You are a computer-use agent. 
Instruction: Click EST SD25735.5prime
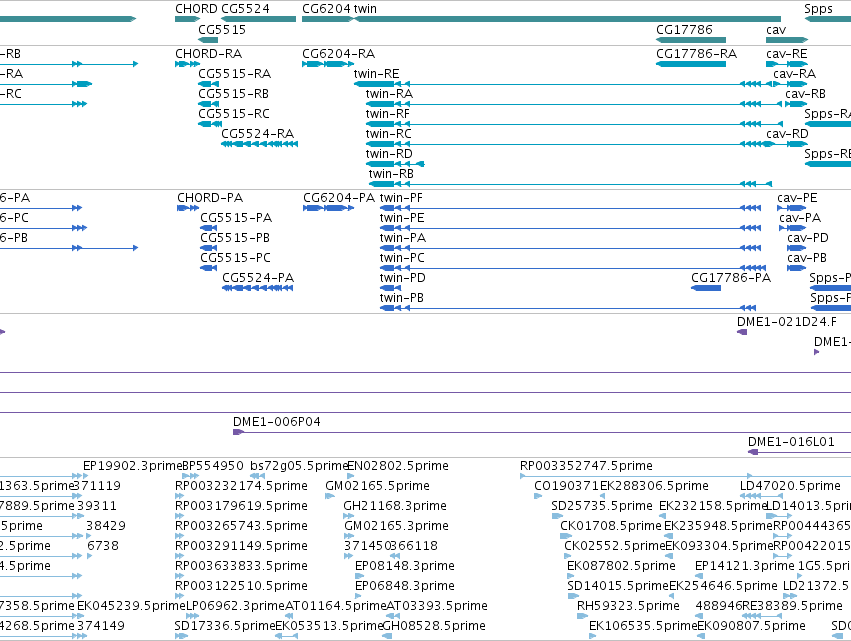(601, 506)
